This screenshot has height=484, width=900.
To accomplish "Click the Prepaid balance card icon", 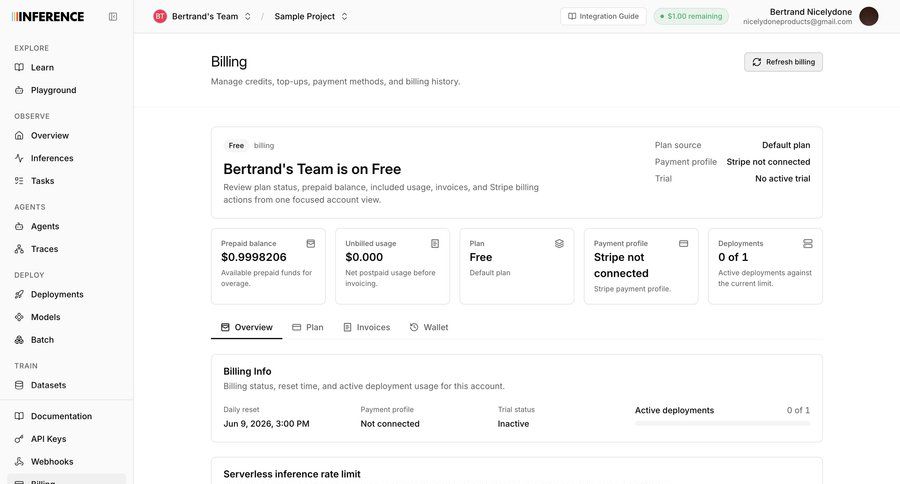I will point(311,243).
